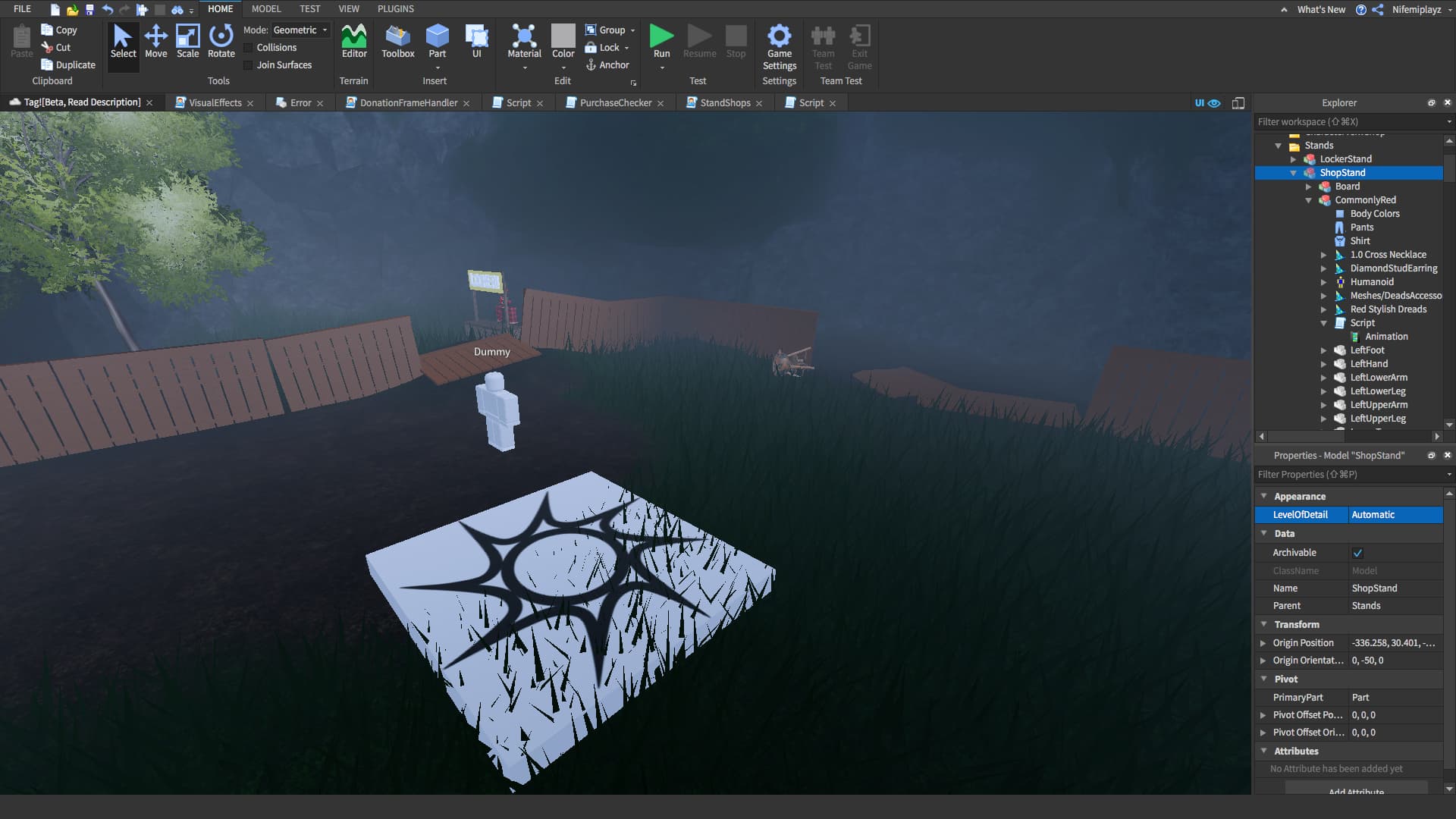Viewport: 1456px width, 819px height.
Task: Choose the Rotate tool
Action: coord(221,41)
